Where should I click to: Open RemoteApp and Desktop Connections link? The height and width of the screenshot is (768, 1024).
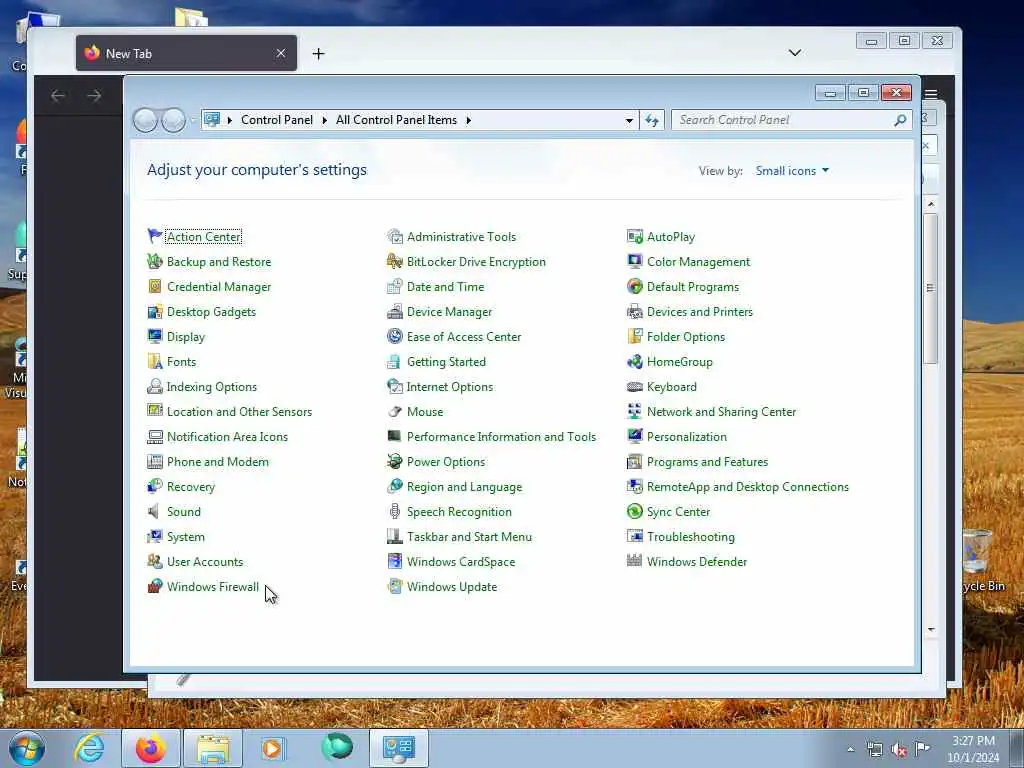tap(748, 487)
